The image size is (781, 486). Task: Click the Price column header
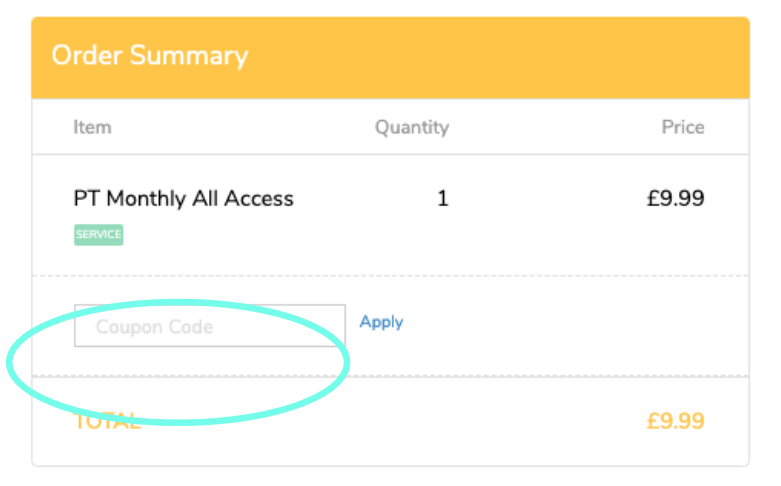(x=682, y=128)
